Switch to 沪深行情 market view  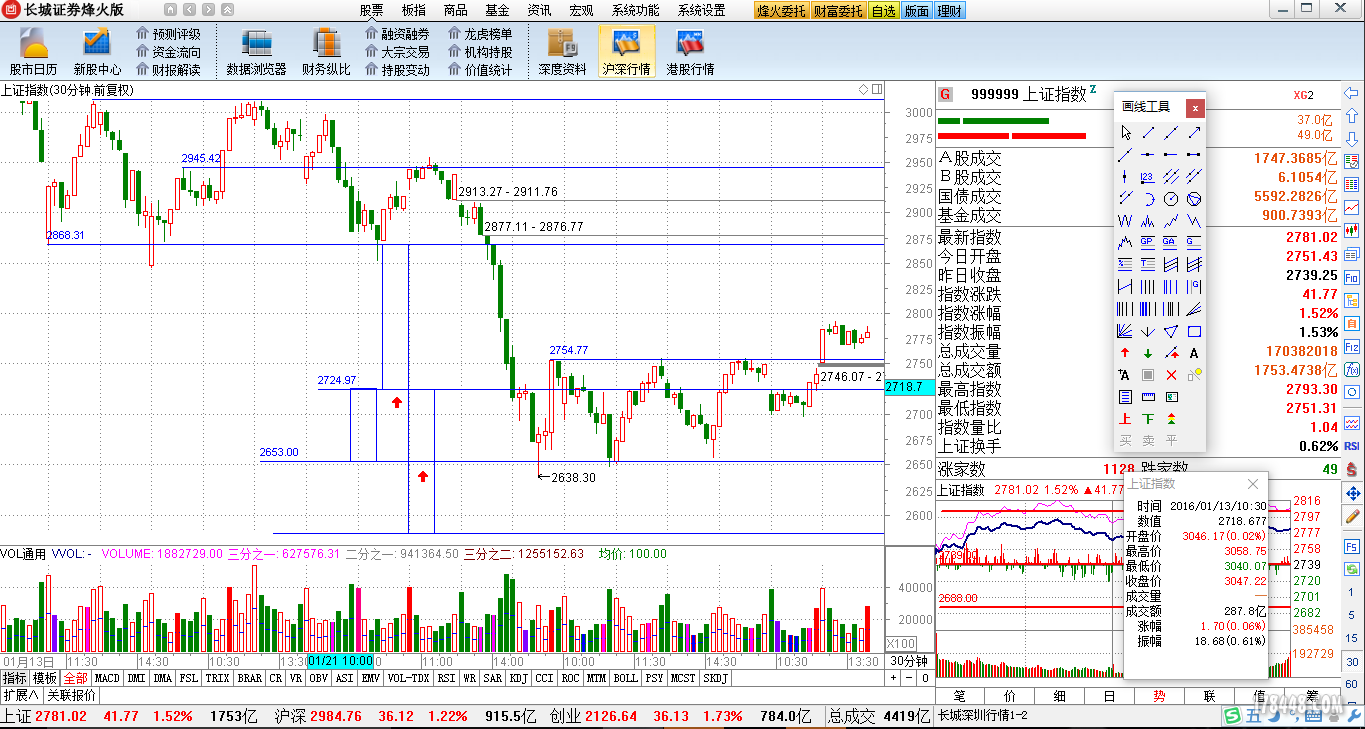(x=626, y=51)
